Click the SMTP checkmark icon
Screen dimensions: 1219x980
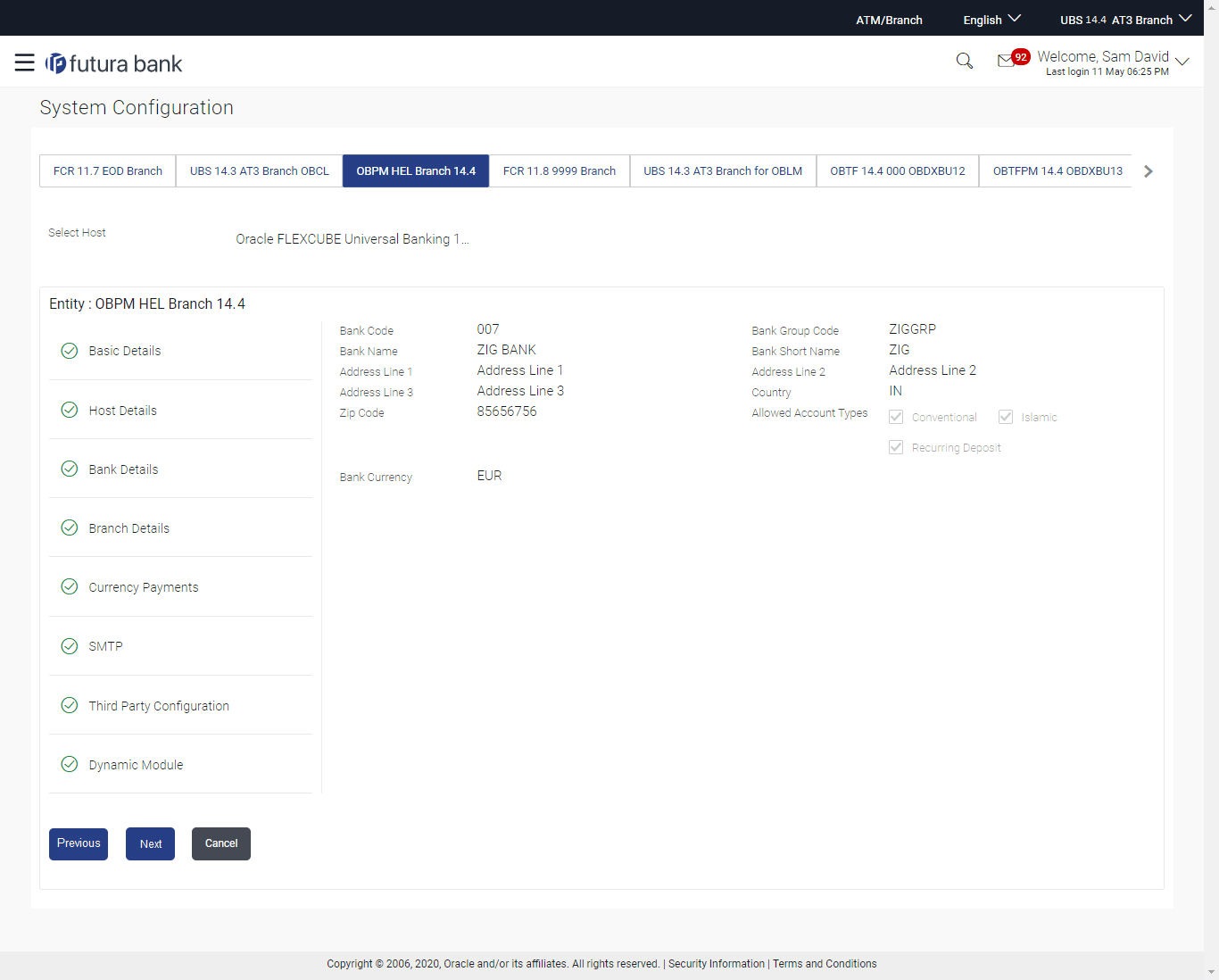pos(70,646)
